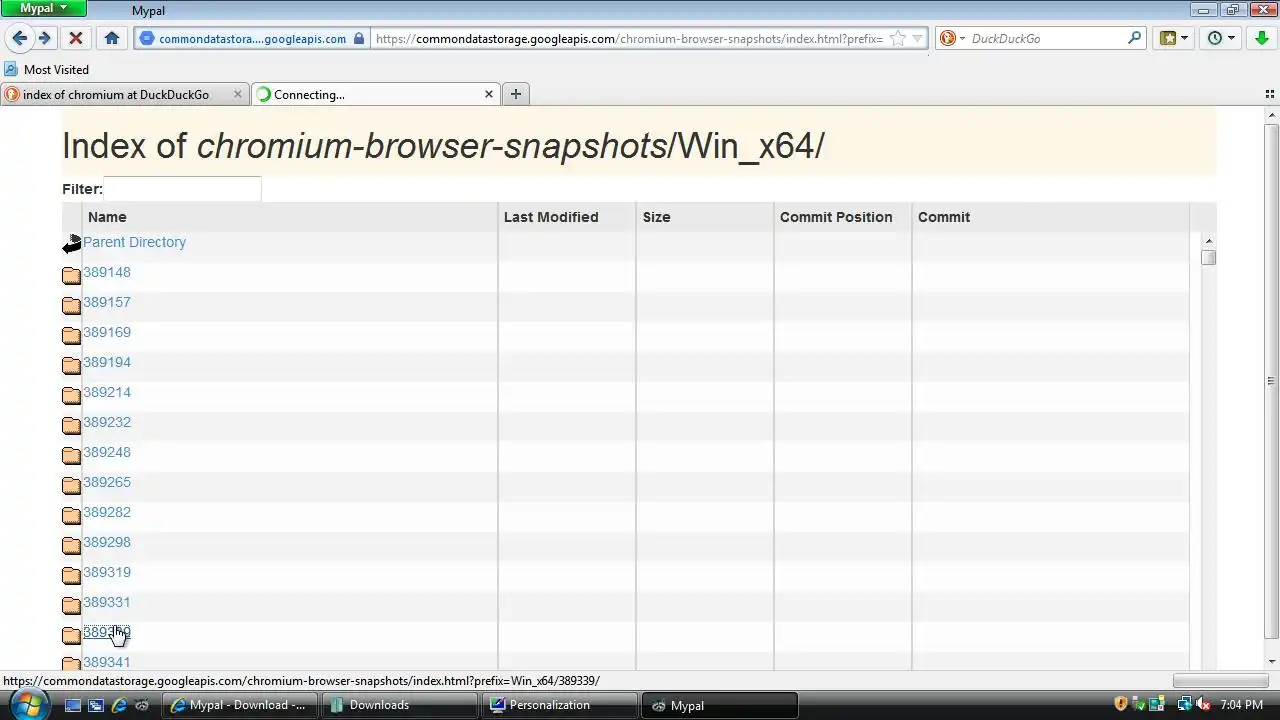Bookmark this page with the star icon
The image size is (1280, 720).
[898, 38]
